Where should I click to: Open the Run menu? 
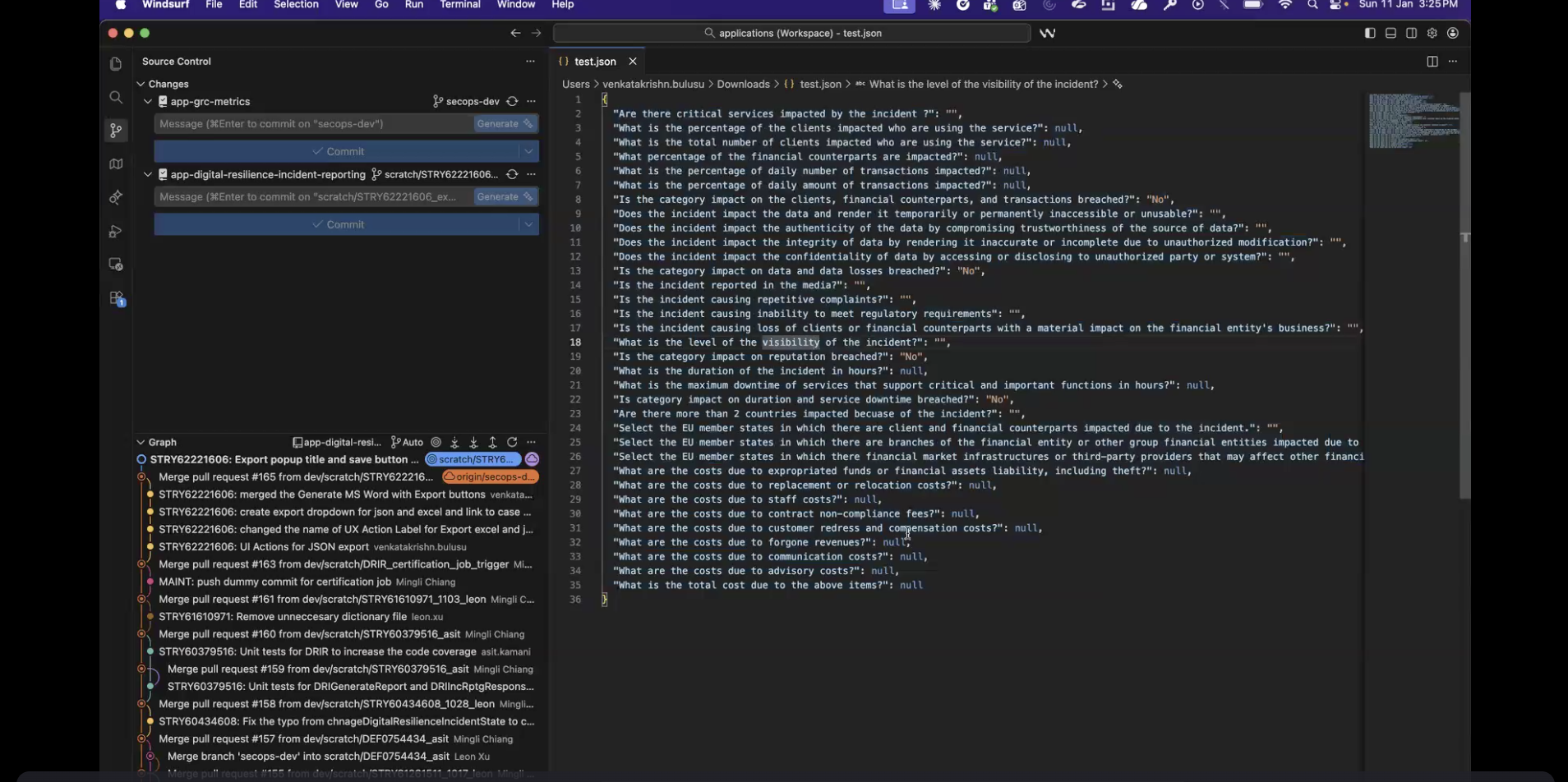click(x=414, y=5)
